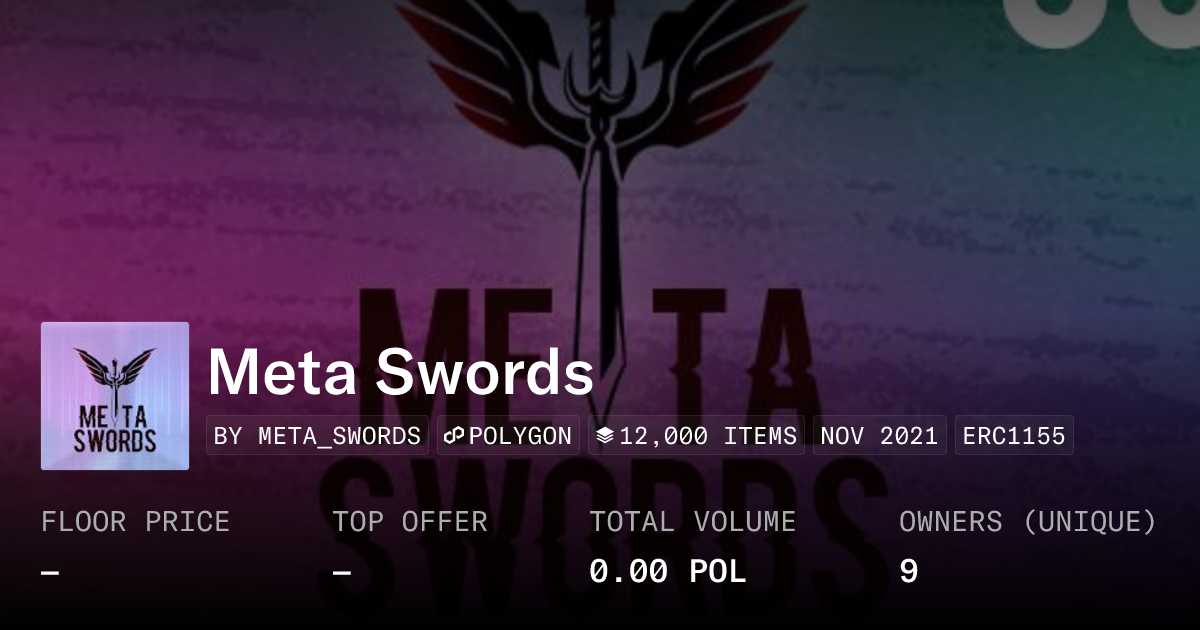Select the dash value under Top Offer
This screenshot has height=630, width=1200.
[342, 572]
